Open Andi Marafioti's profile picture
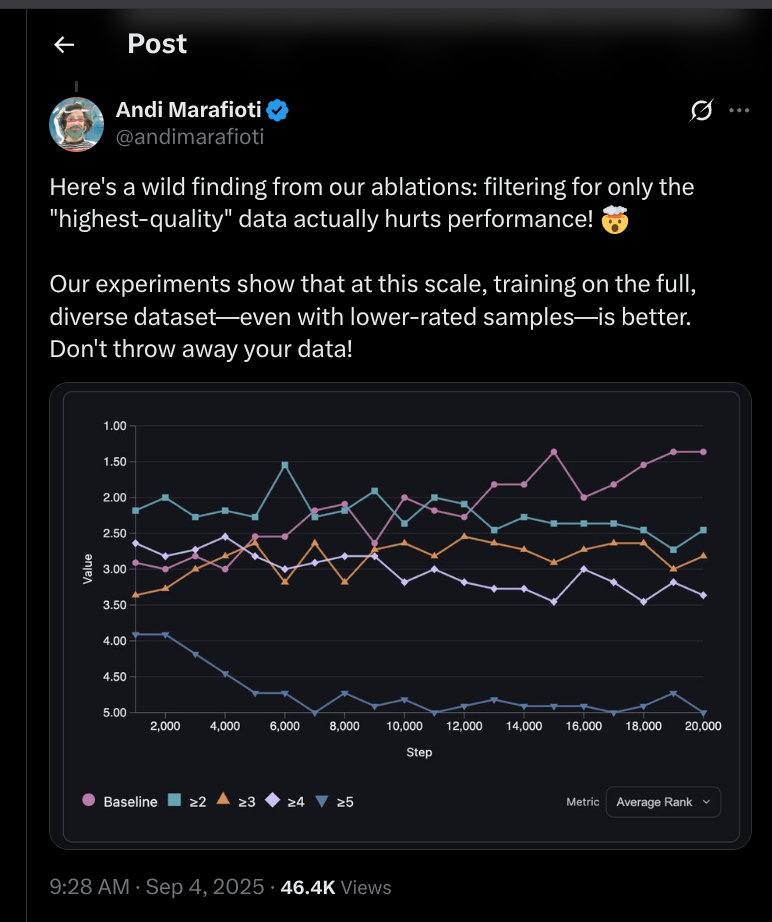The width and height of the screenshot is (772, 922). click(x=76, y=125)
